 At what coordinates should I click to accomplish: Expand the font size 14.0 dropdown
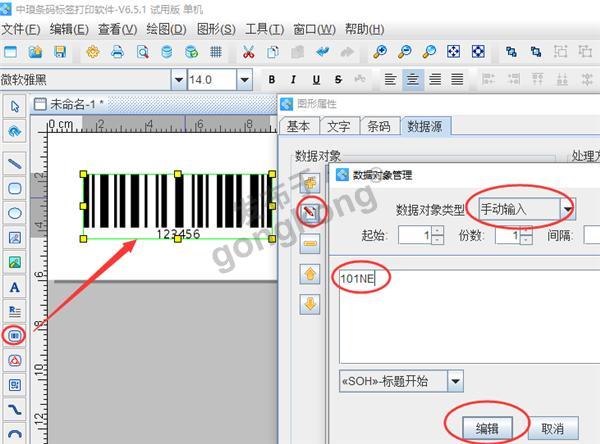coord(245,80)
